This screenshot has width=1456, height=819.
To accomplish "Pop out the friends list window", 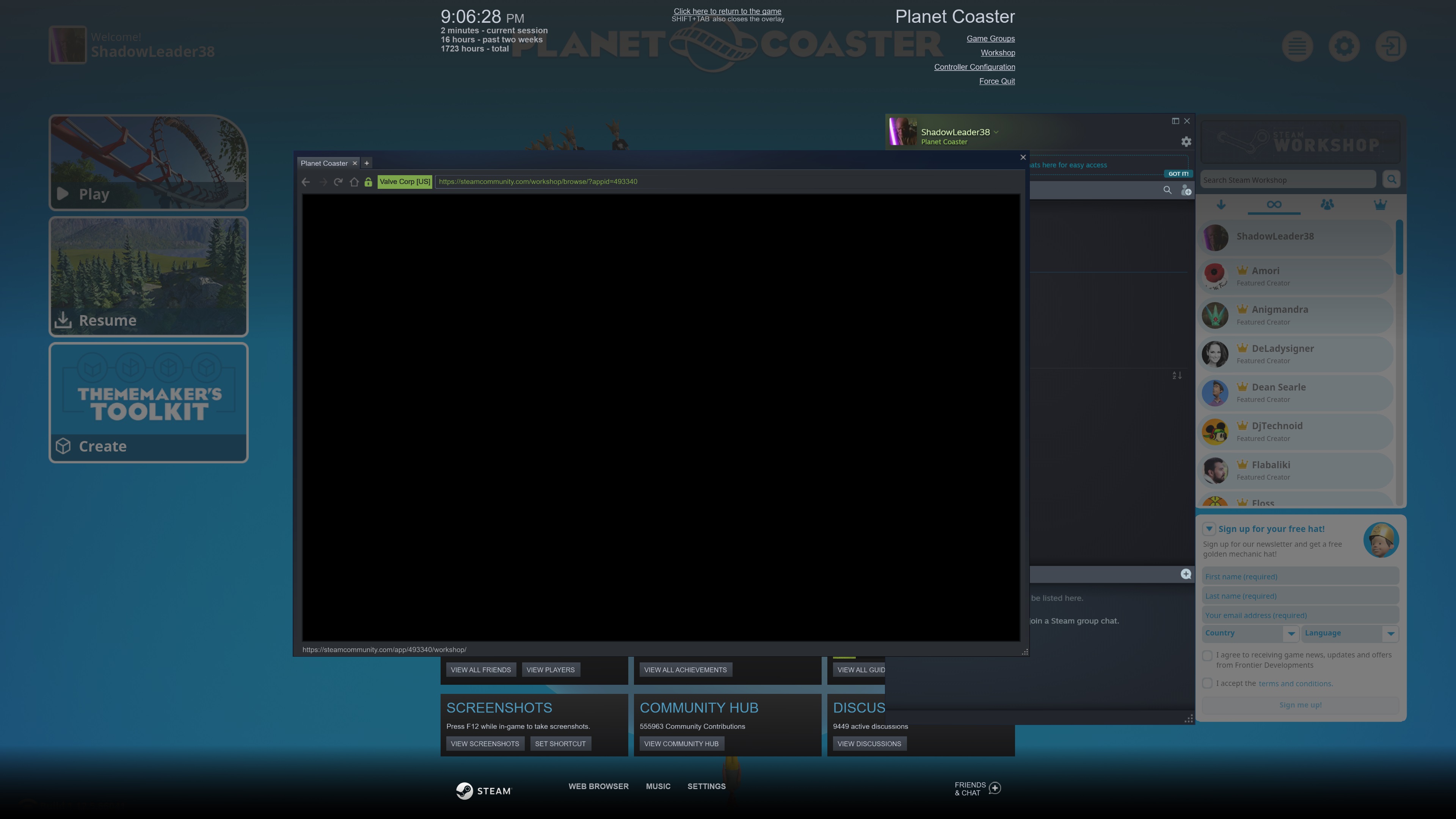I will point(1175,121).
